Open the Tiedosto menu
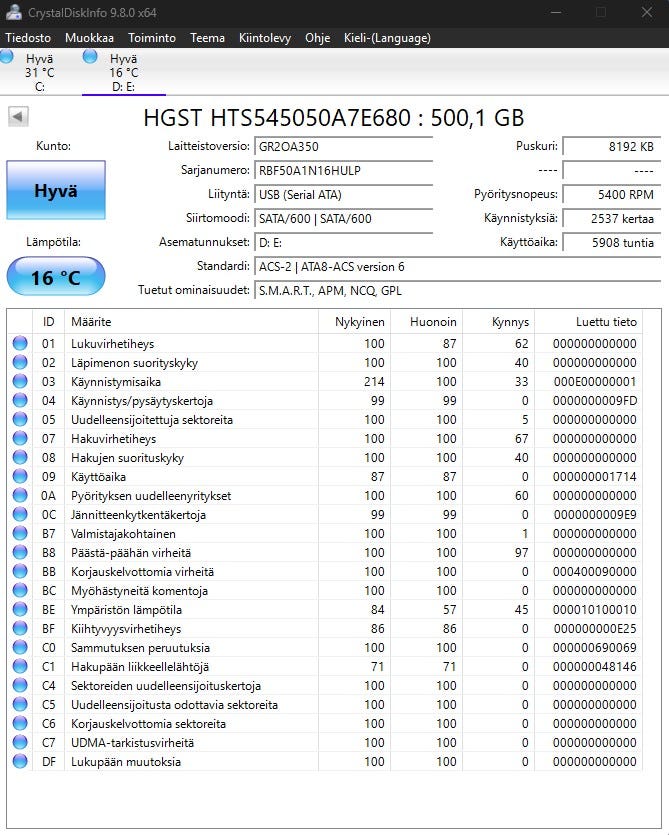 [28, 38]
